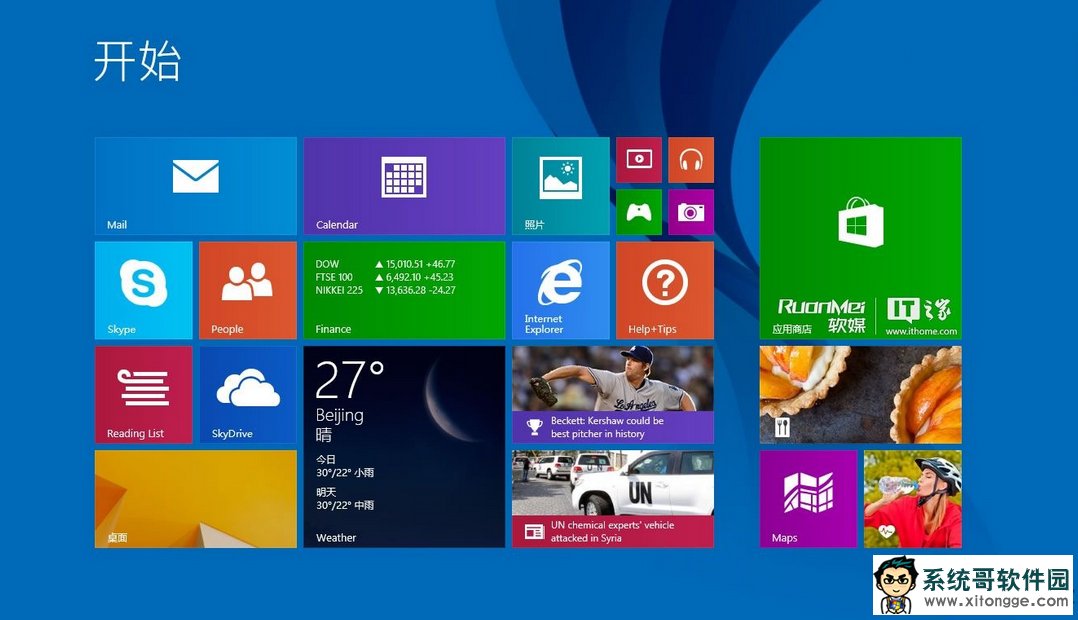Click the Help+Tips tile
This screenshot has height=620, width=1078.
(x=665, y=290)
